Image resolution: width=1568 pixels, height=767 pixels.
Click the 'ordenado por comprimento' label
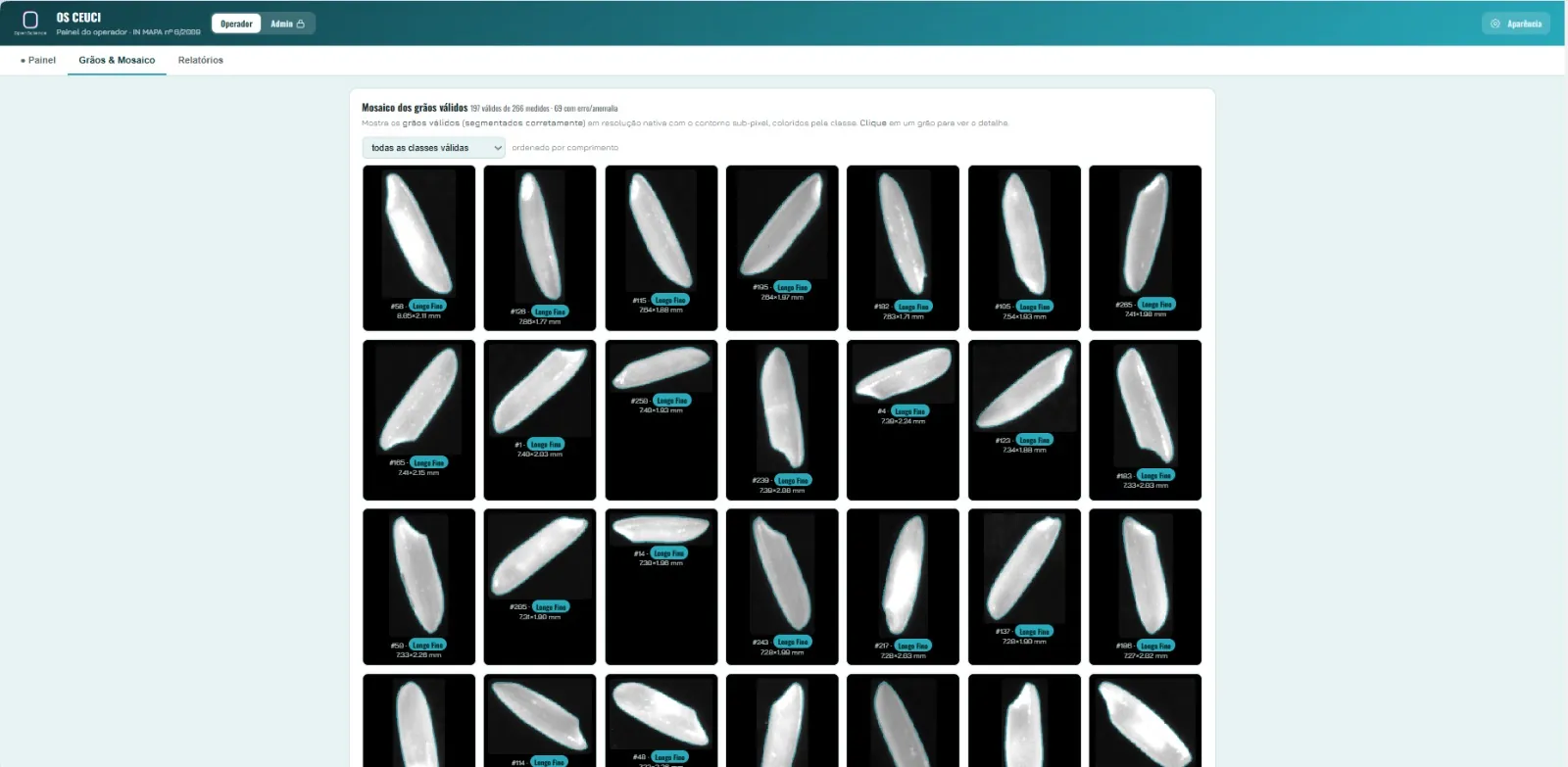click(564, 148)
